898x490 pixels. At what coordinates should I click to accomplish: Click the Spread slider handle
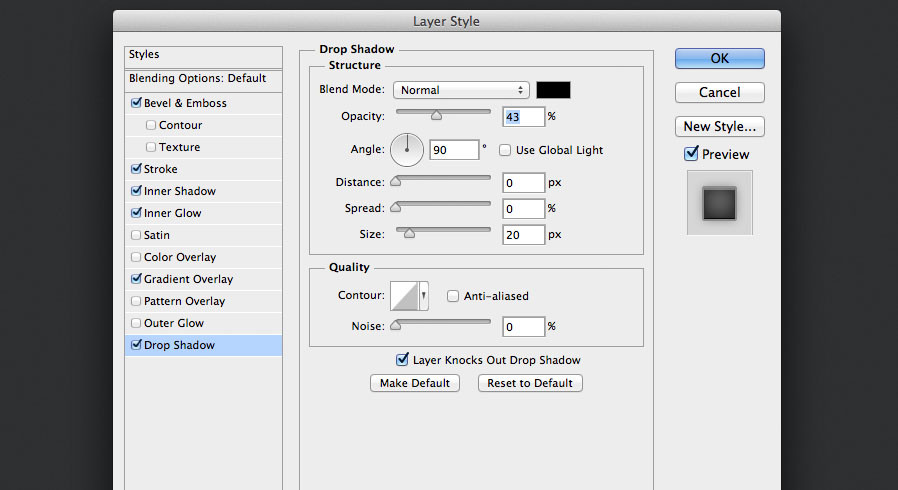pyautogui.click(x=396, y=207)
